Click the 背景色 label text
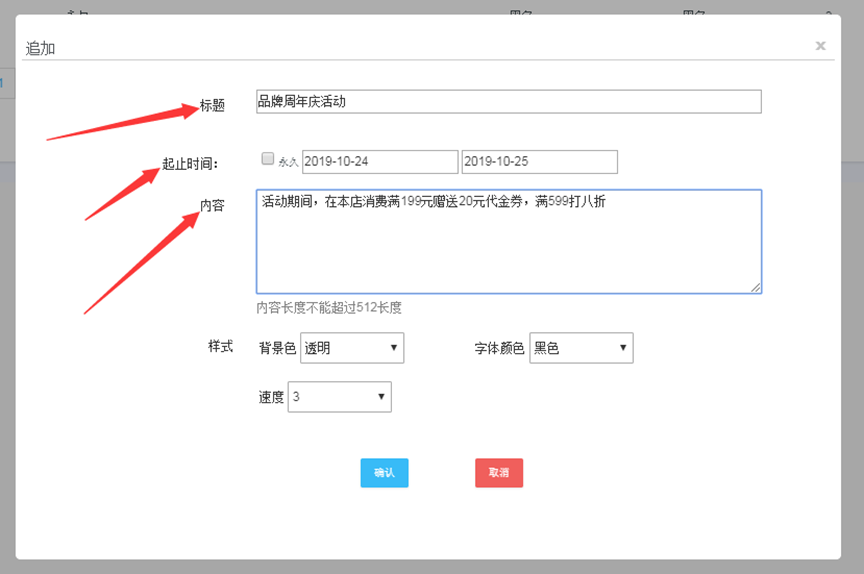The image size is (864, 574). click(277, 348)
